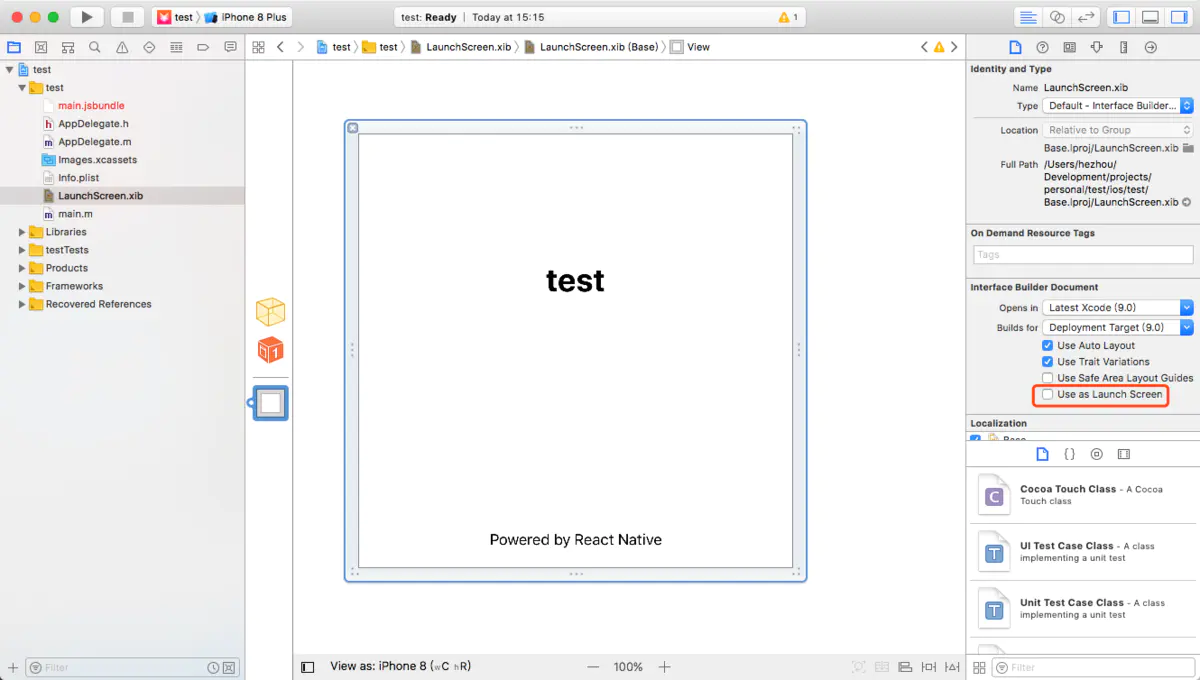Image resolution: width=1200 pixels, height=680 pixels.
Task: Show the Connections inspector arrow icon
Action: click(1150, 47)
